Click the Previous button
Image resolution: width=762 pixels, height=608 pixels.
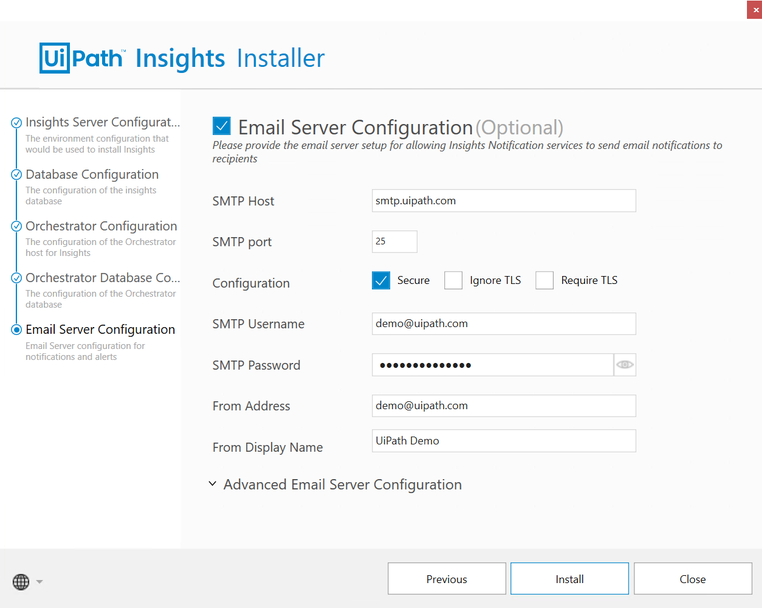pyautogui.click(x=447, y=579)
